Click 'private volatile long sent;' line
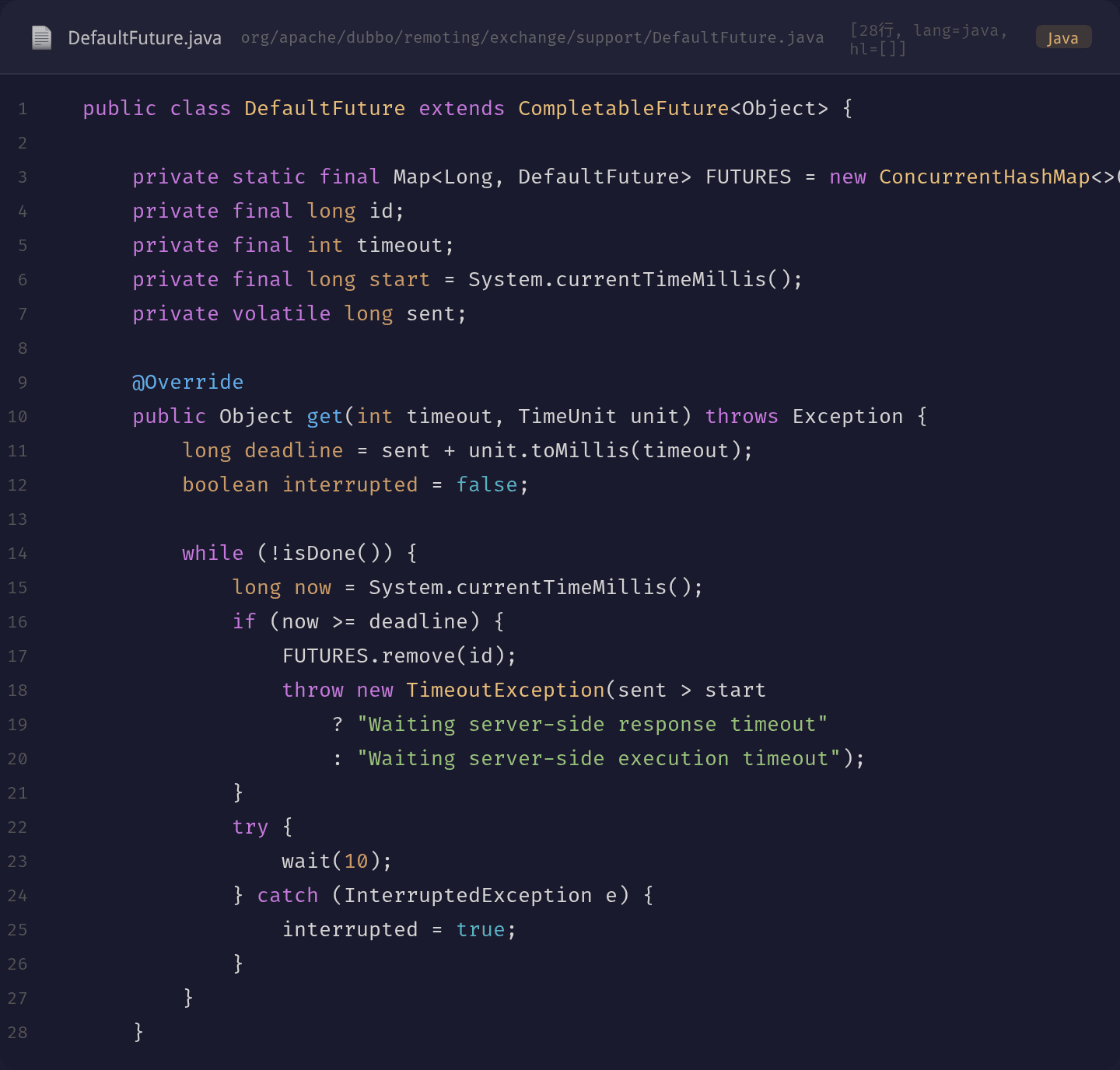This screenshot has width=1120, height=1070. [299, 313]
